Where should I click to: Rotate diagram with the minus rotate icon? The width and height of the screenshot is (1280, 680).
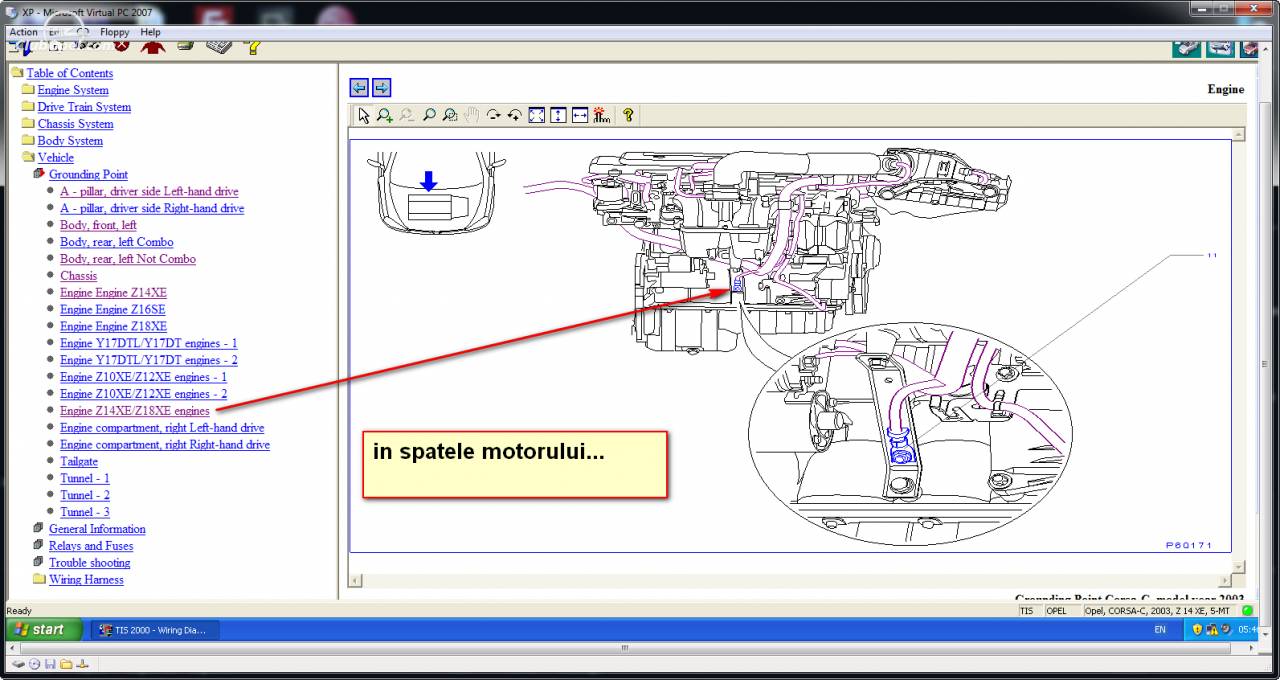coord(493,115)
